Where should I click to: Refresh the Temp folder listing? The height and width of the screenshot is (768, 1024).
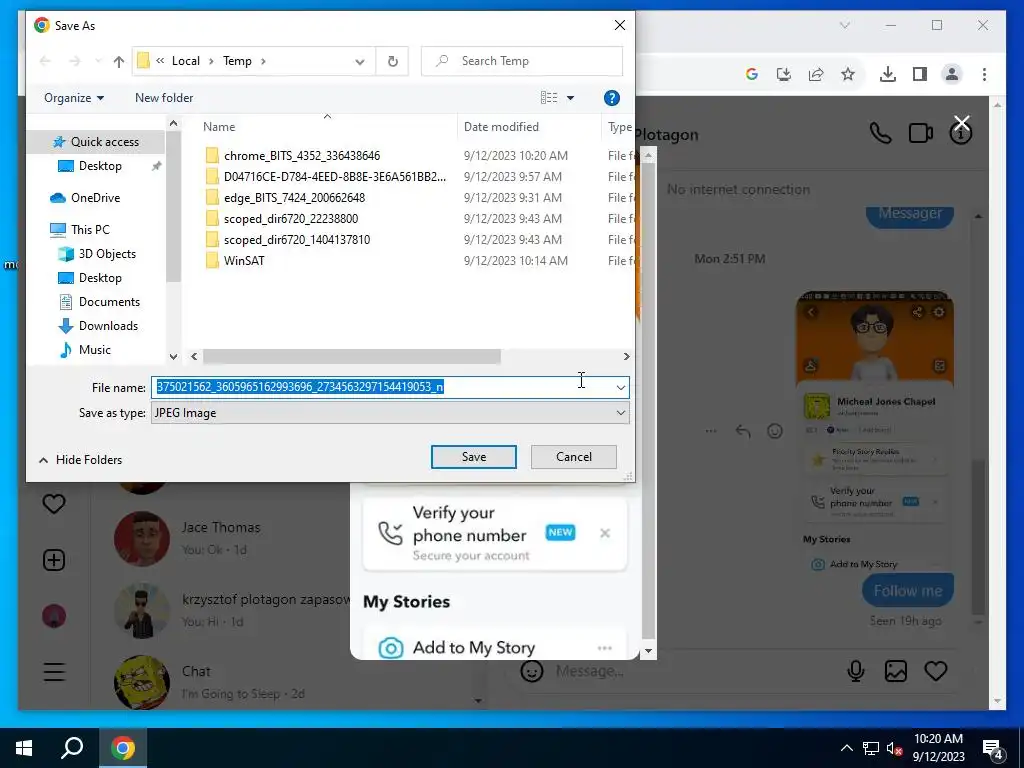pyautogui.click(x=392, y=61)
